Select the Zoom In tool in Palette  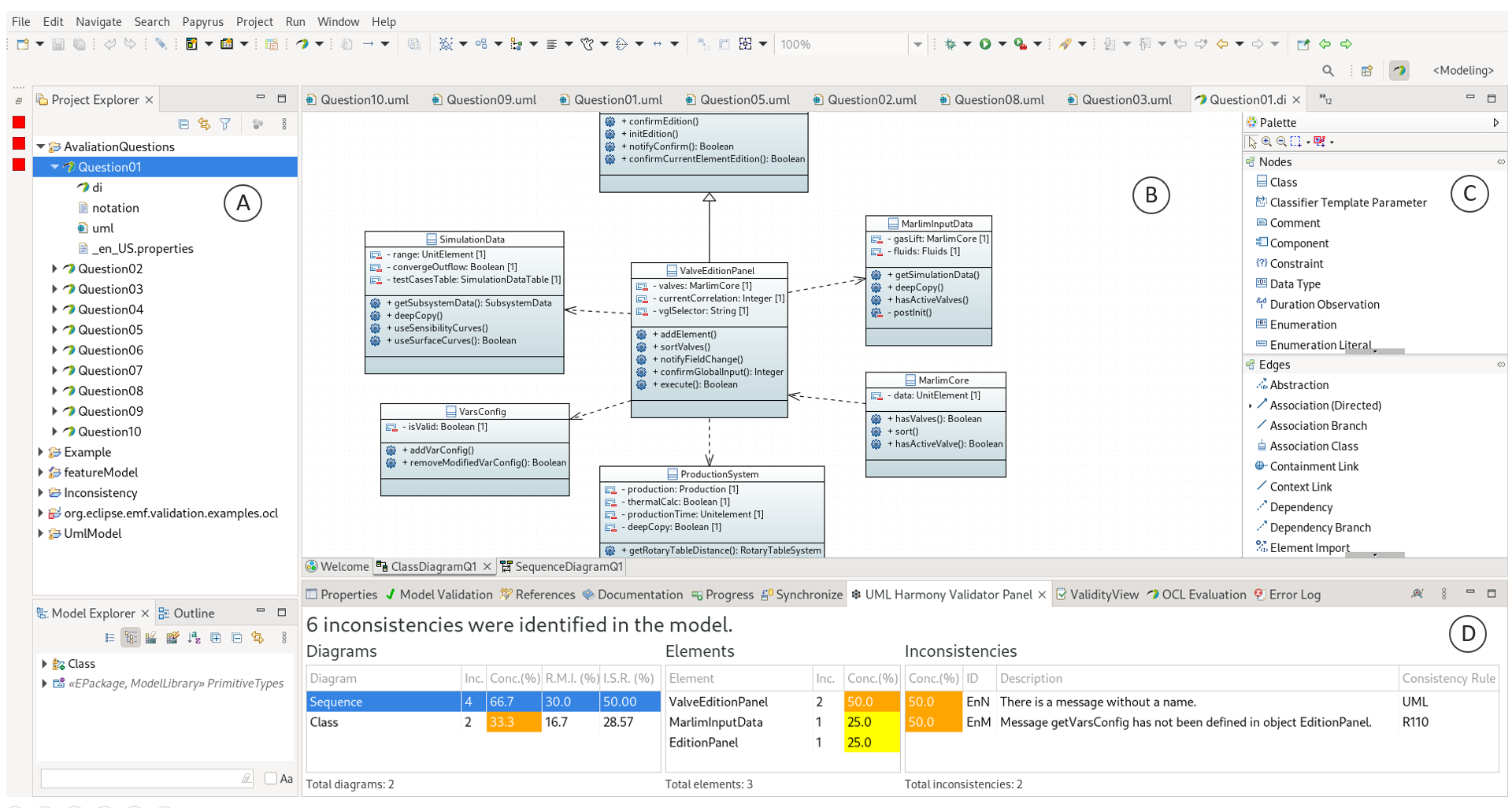1266,142
